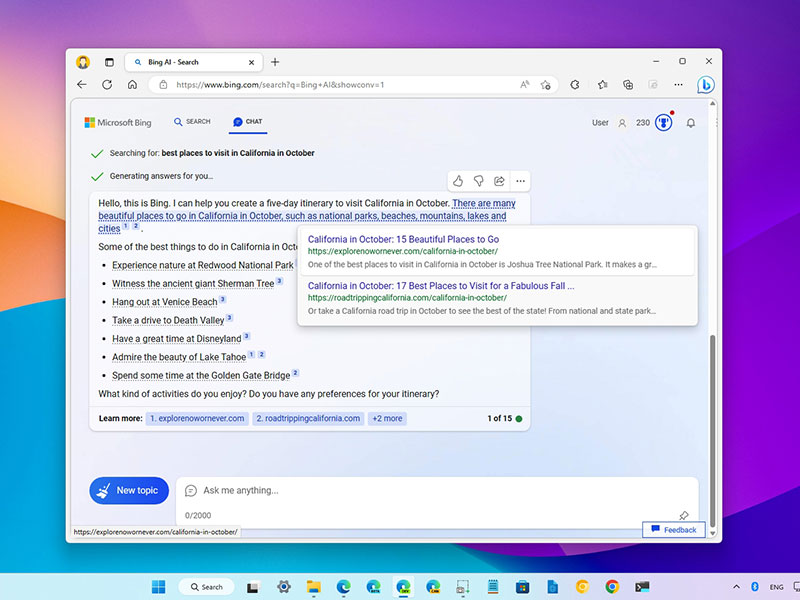Share the Bing chat response

(x=499, y=181)
